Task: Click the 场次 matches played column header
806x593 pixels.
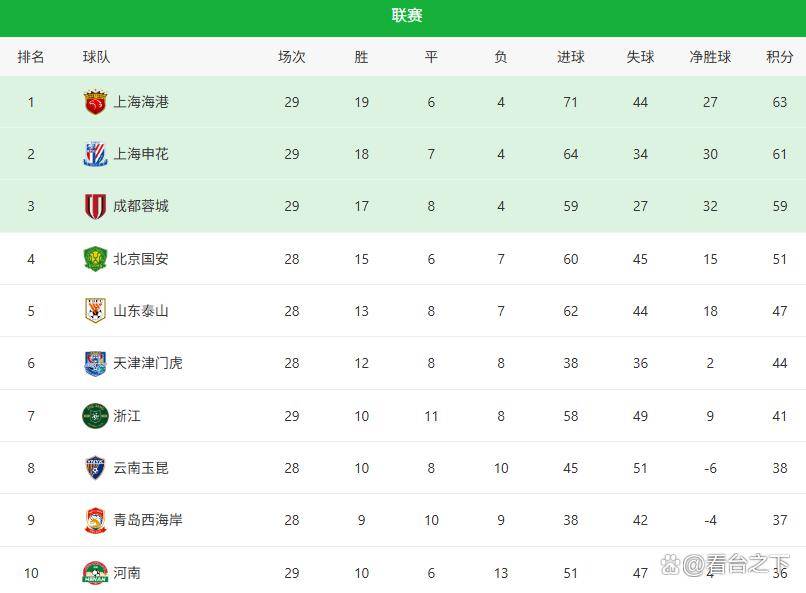Action: (x=292, y=57)
